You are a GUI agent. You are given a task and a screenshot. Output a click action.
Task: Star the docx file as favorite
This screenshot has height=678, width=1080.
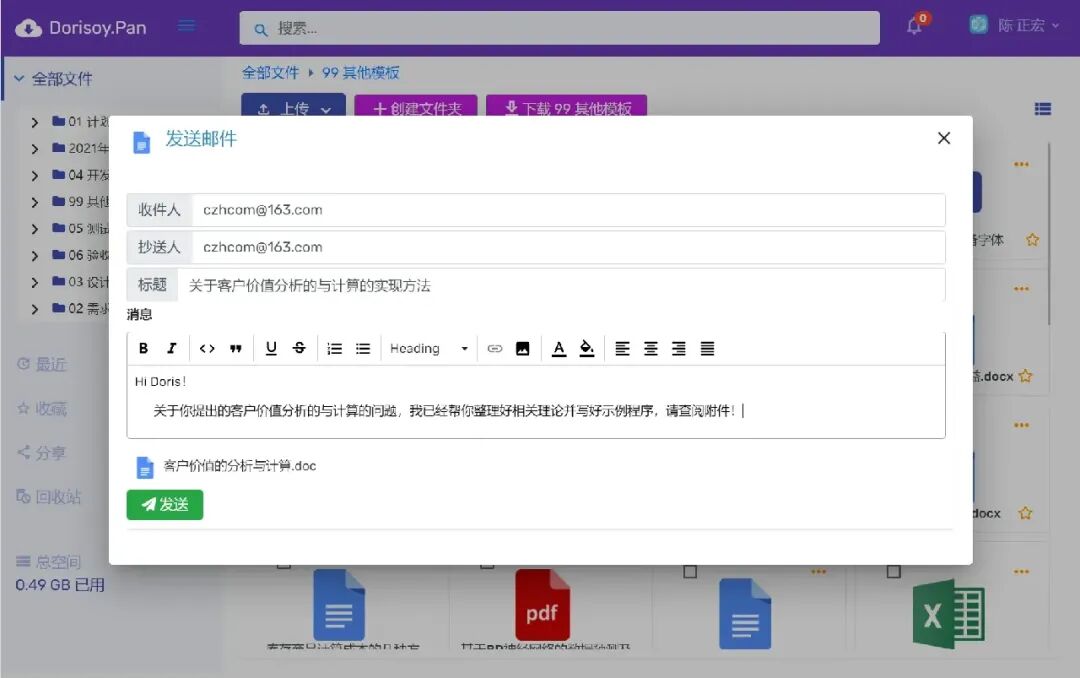click(x=1026, y=374)
